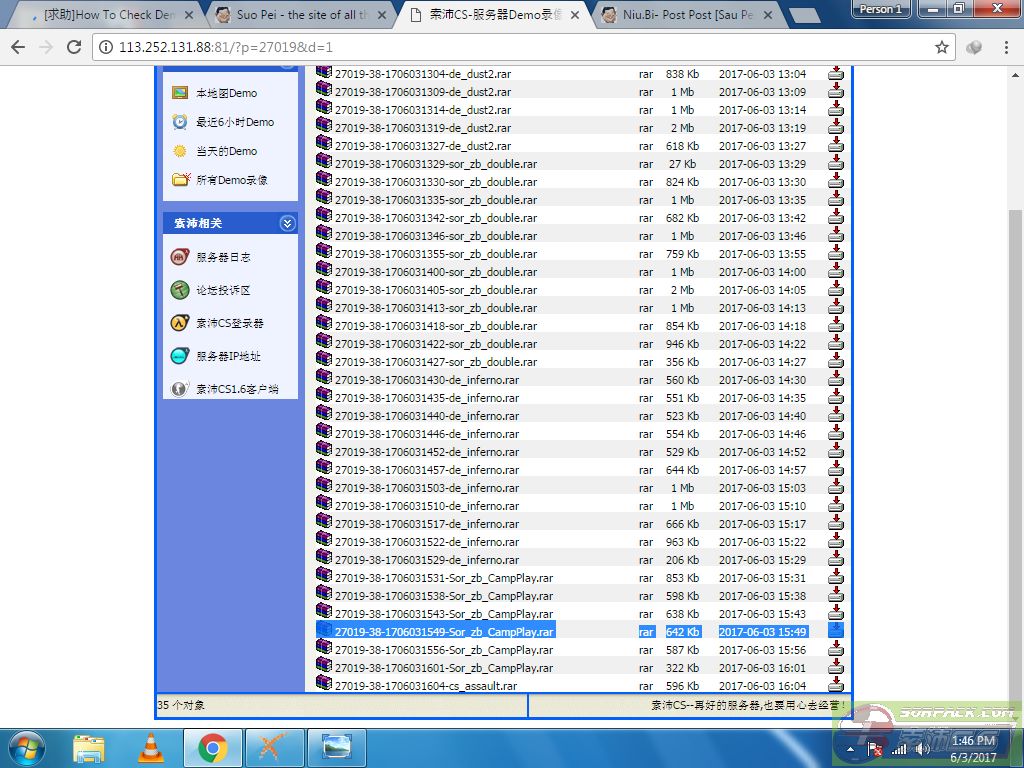Open 服务器日志 server log icon
Screen dimensions: 1024x768
[180, 257]
